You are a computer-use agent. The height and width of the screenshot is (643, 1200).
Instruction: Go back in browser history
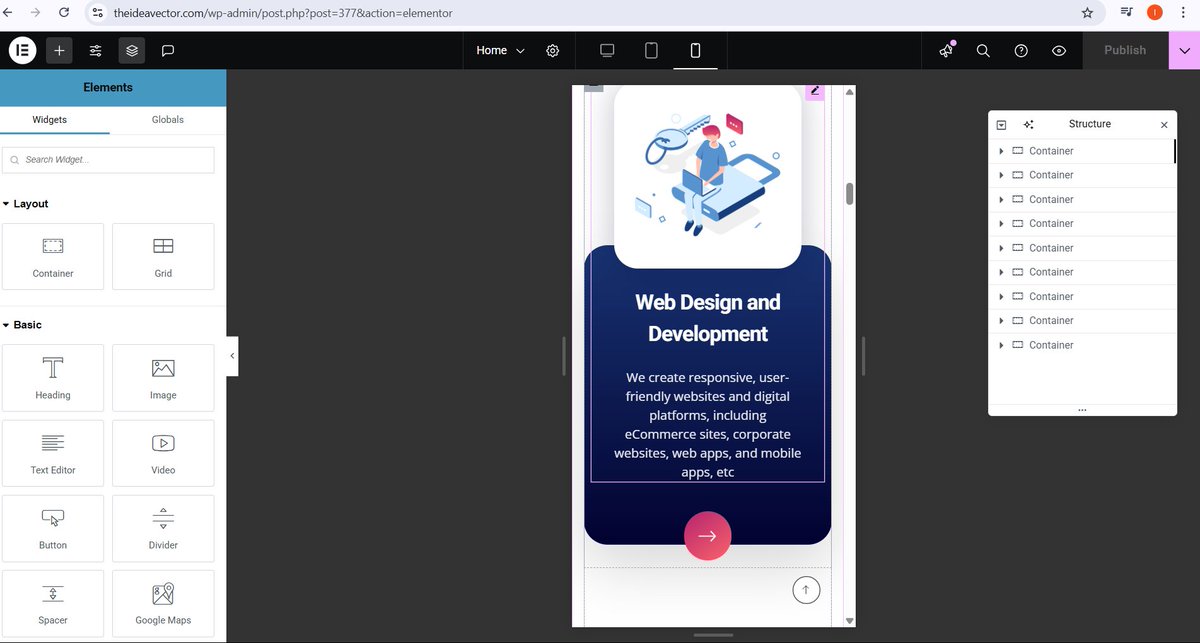(10, 13)
